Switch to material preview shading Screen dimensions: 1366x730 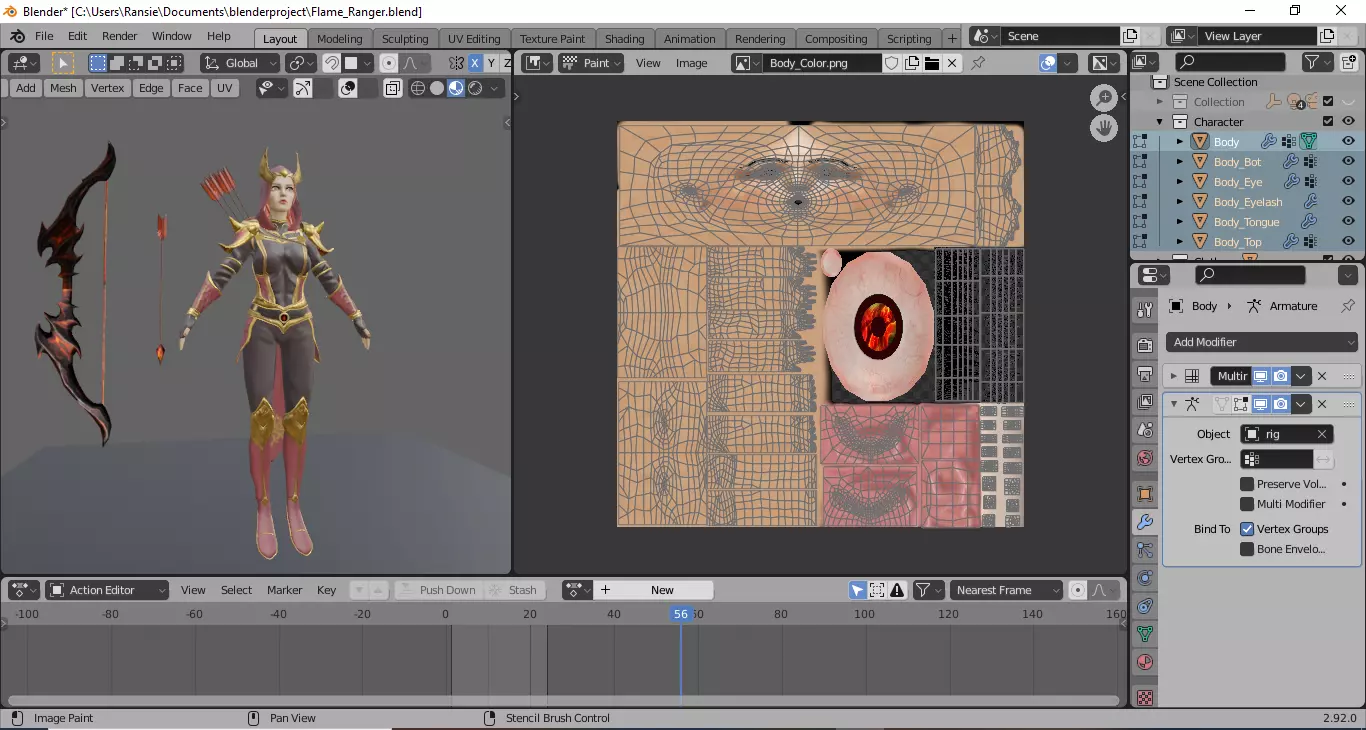[x=456, y=88]
